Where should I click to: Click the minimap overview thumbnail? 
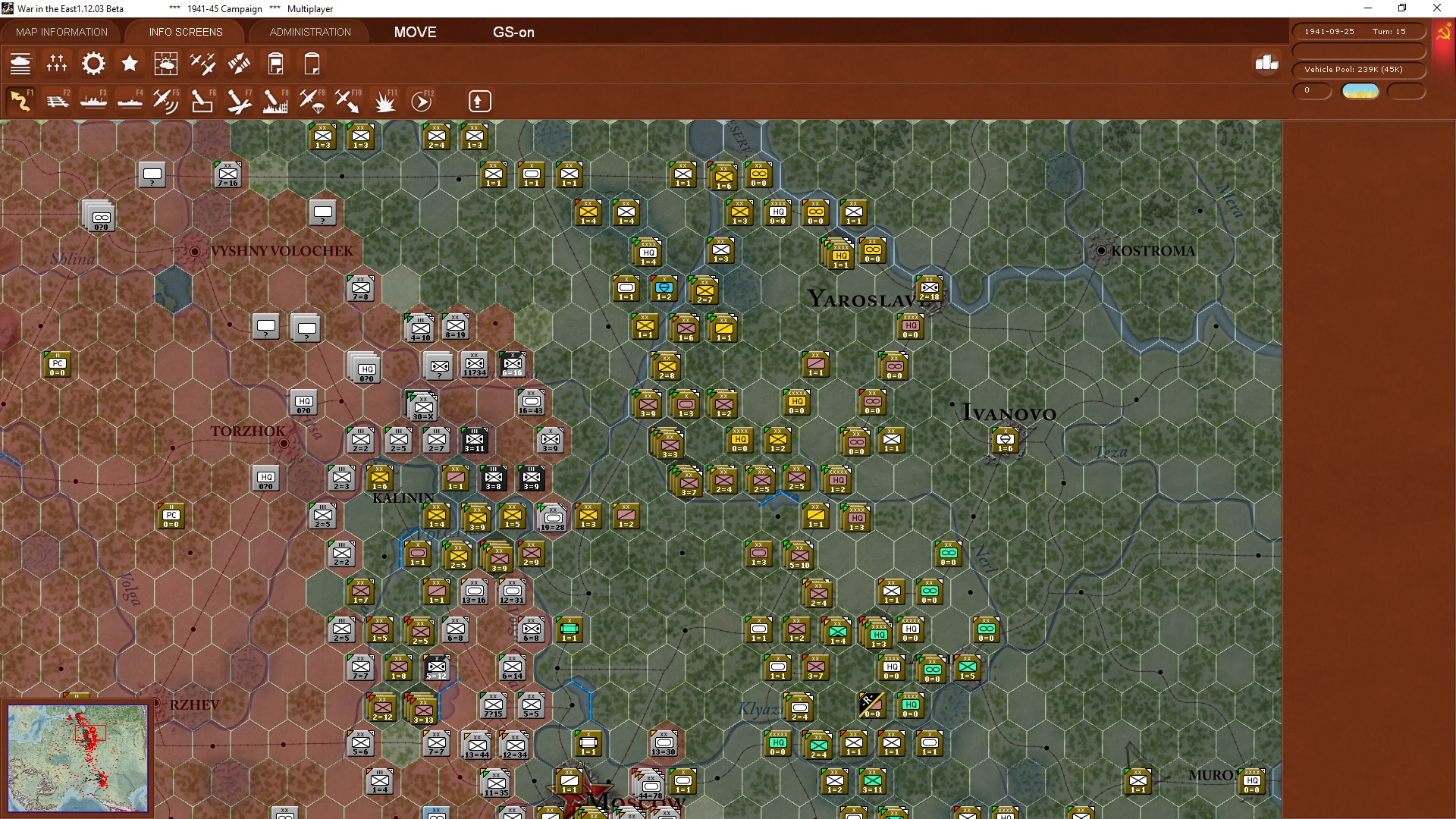click(x=78, y=757)
